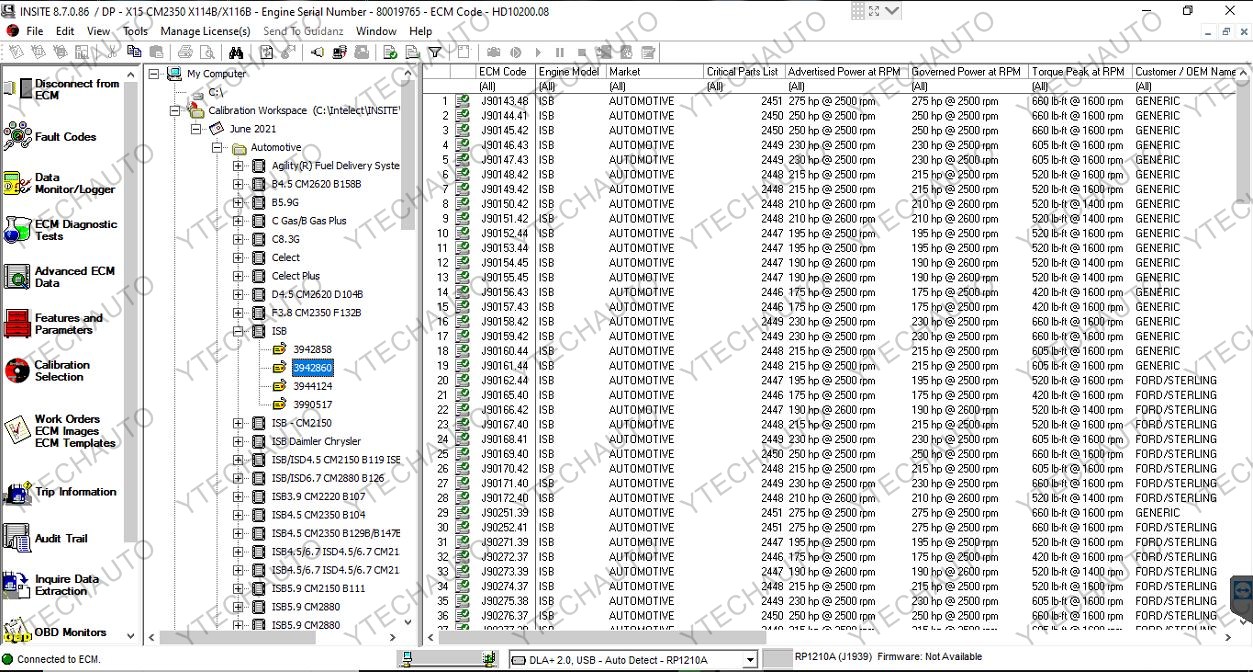Expand the ISB - CM2150 node
This screenshot has width=1253, height=672.
(238, 423)
